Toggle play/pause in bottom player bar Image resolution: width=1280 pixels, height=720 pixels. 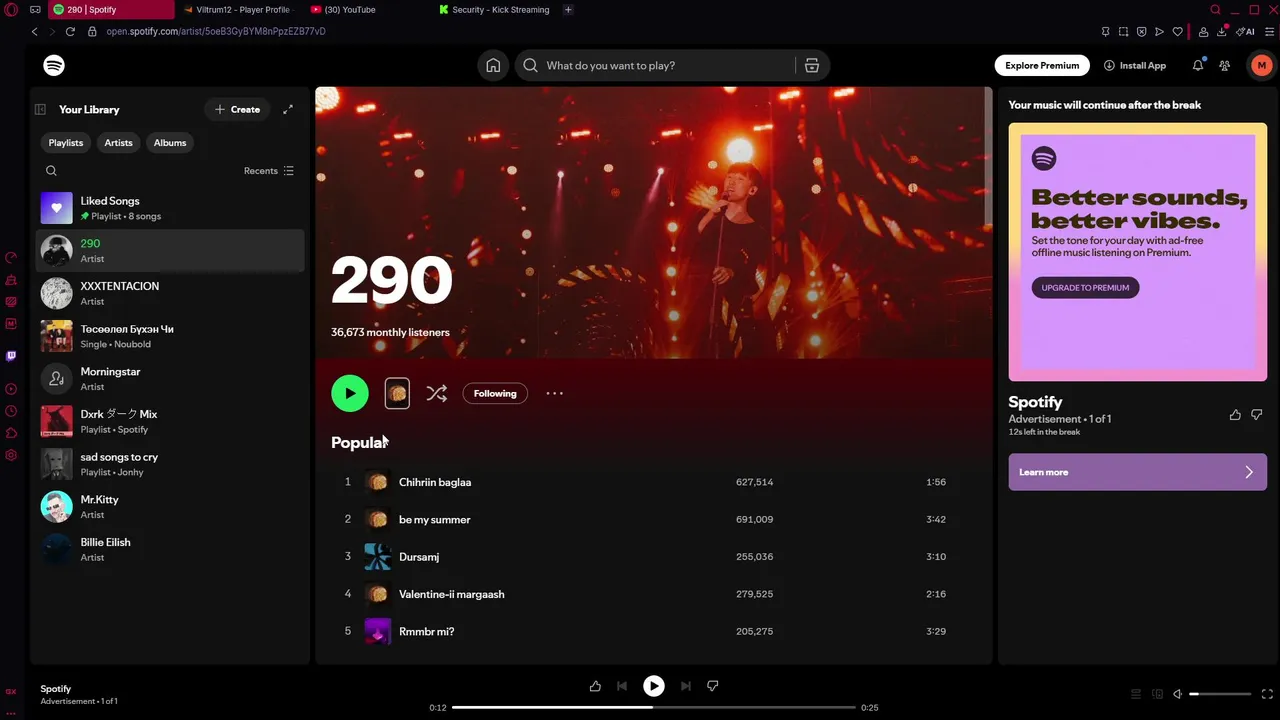tap(653, 686)
